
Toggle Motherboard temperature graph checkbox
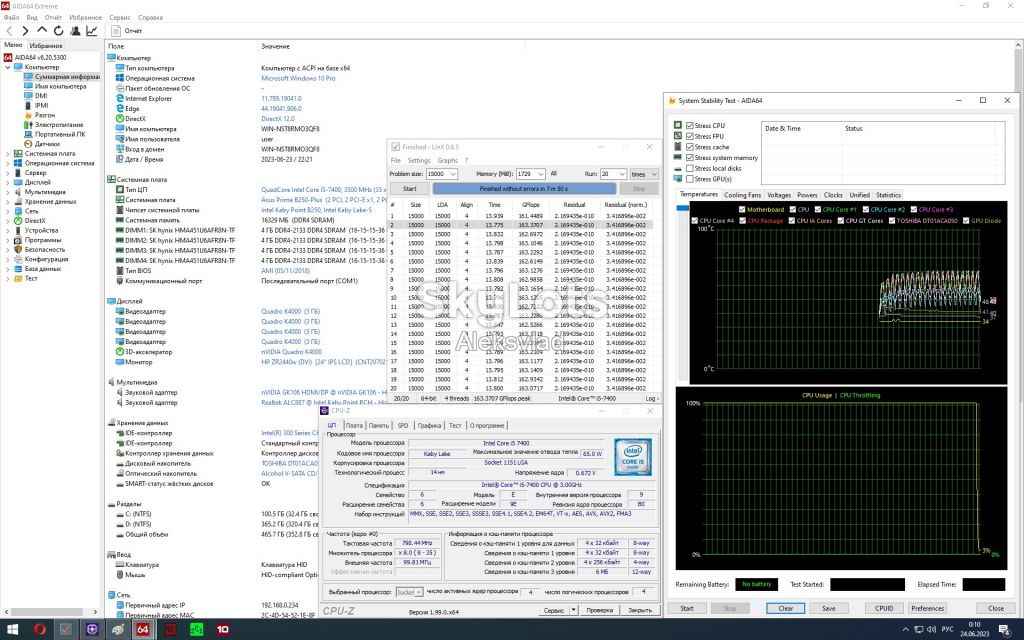tap(742, 210)
